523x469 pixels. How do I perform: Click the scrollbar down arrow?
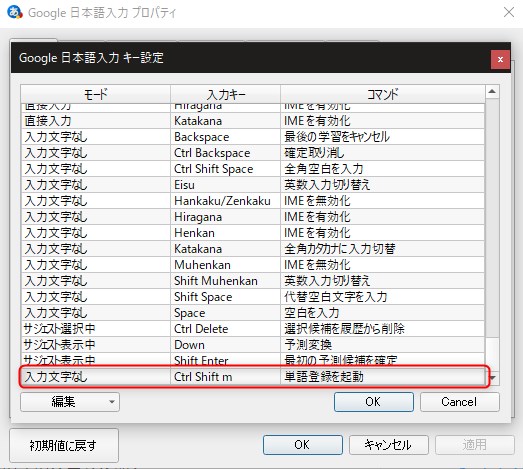coord(492,378)
